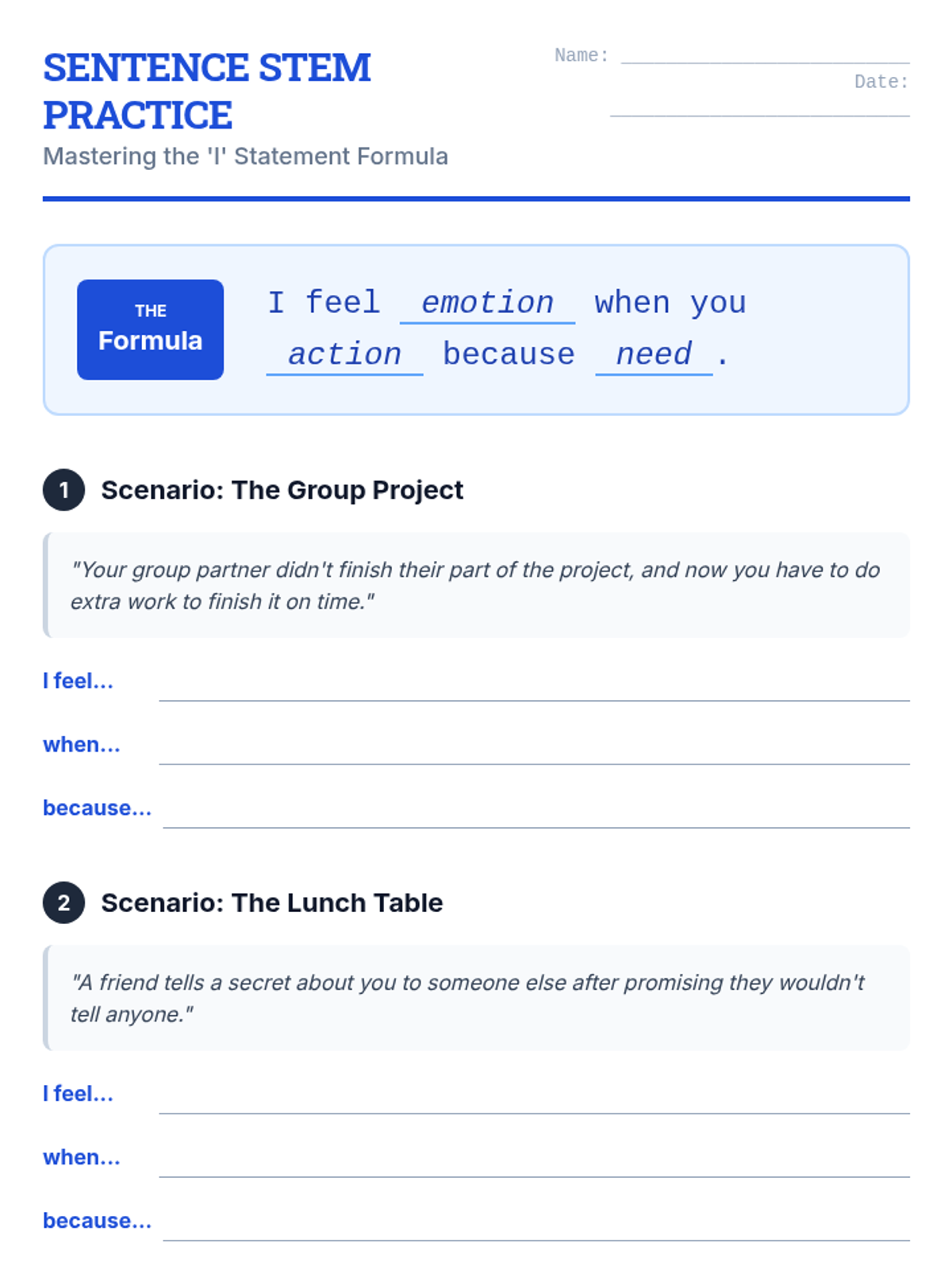Click the number 2 scenario circle
The width and height of the screenshot is (952, 1270).
tap(63, 902)
